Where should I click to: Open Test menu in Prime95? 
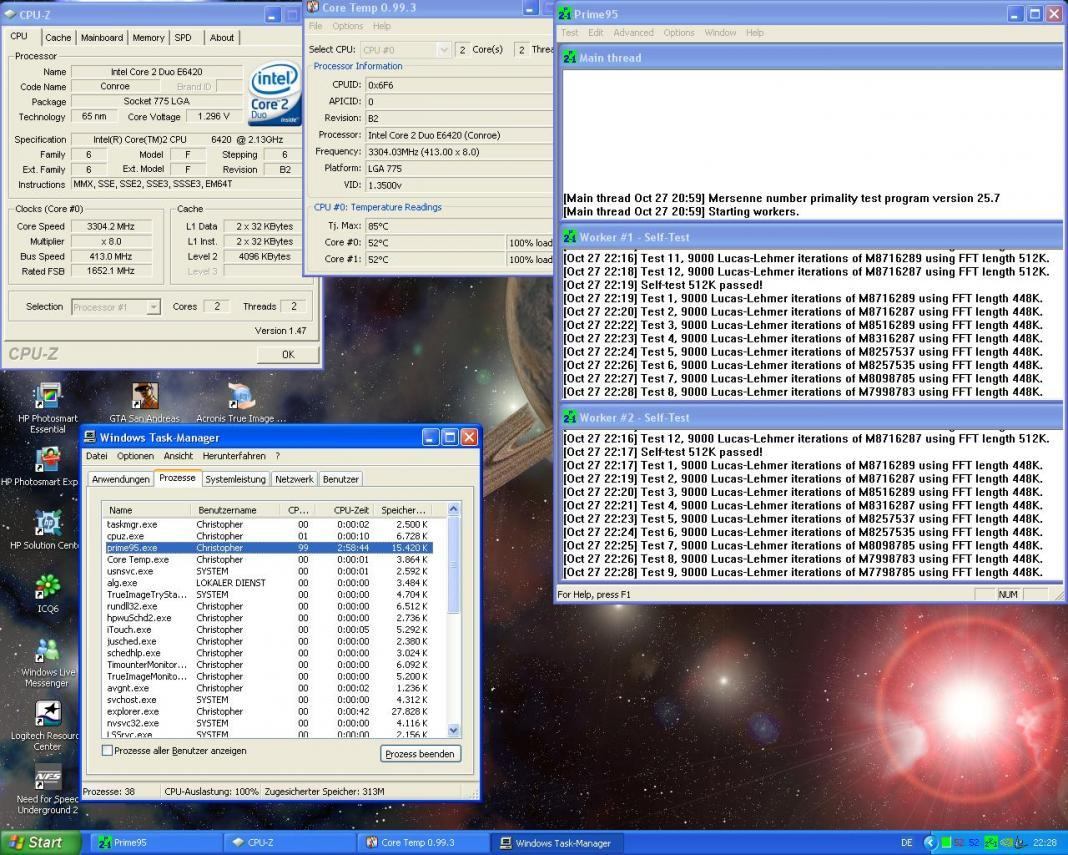pos(569,33)
